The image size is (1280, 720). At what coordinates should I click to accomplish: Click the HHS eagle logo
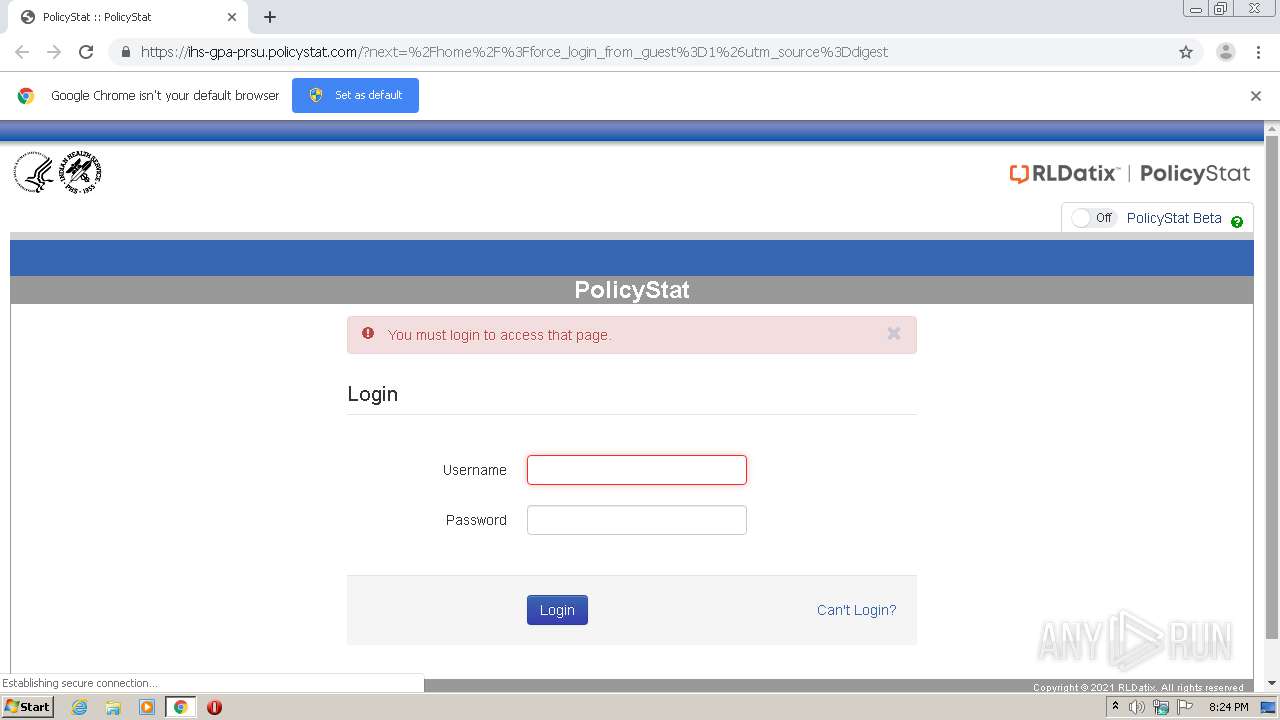[33, 173]
